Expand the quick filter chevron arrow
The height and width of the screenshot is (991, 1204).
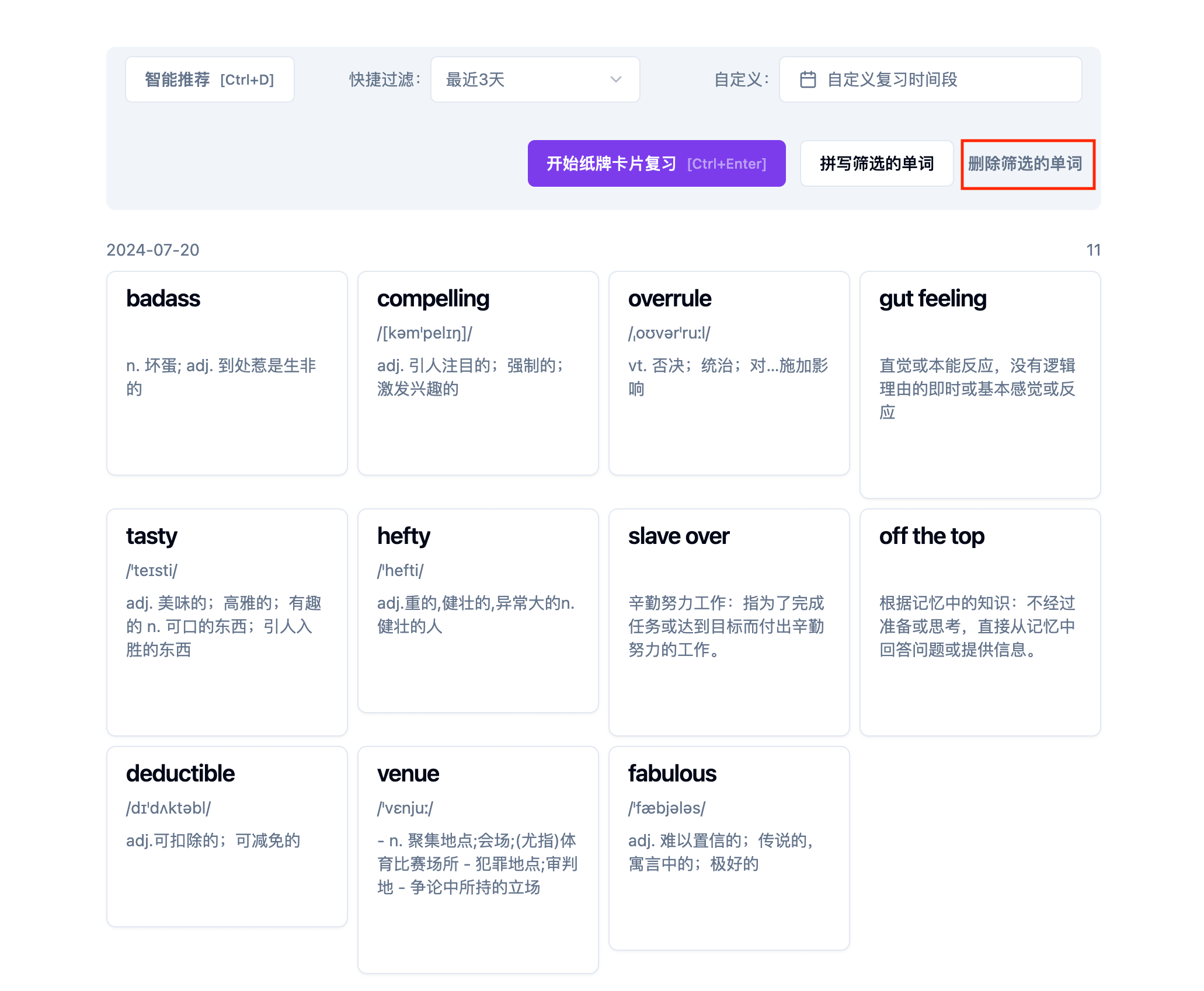click(x=615, y=79)
